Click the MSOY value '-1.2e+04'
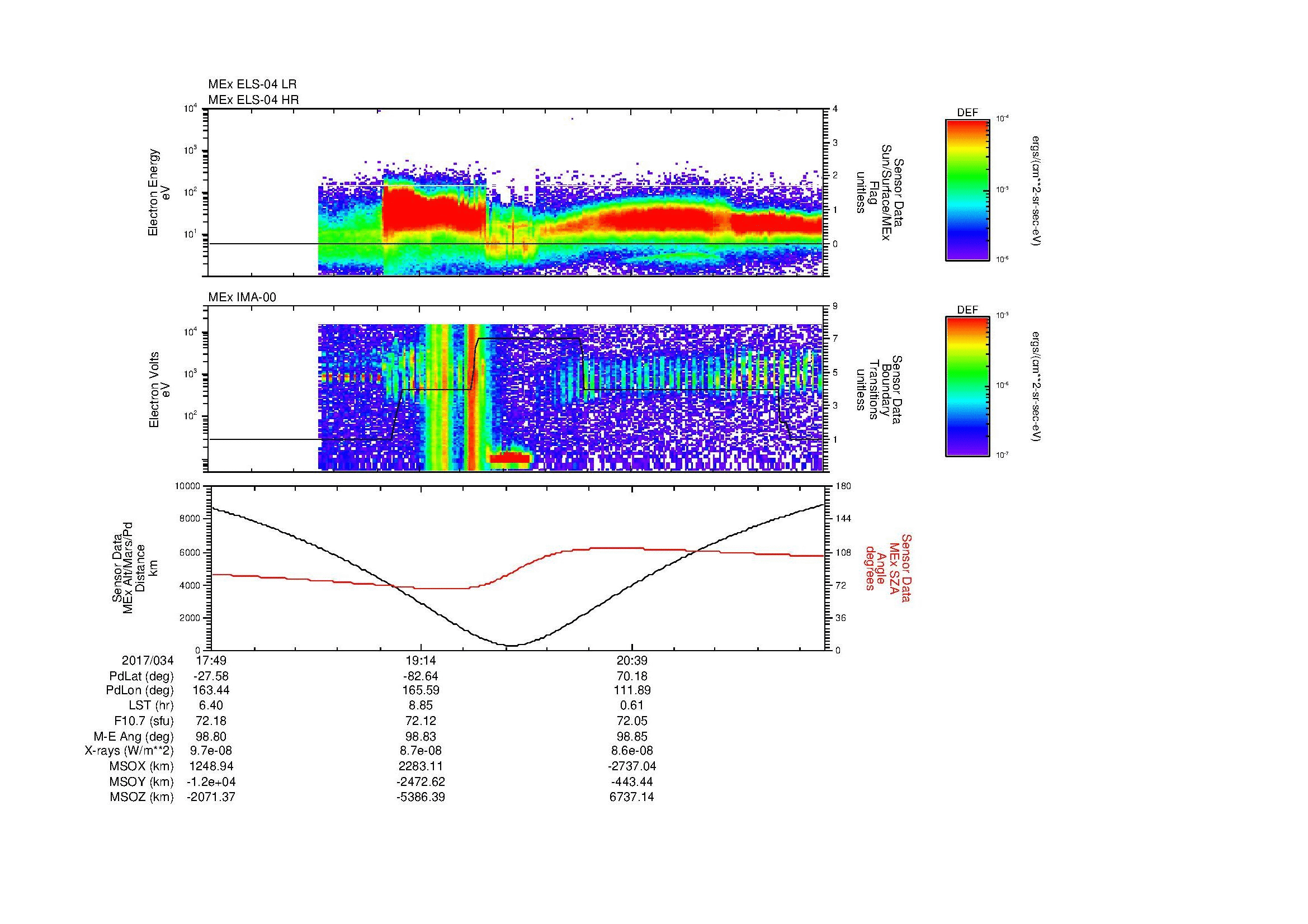This screenshot has height=924, width=1308. coord(211,781)
